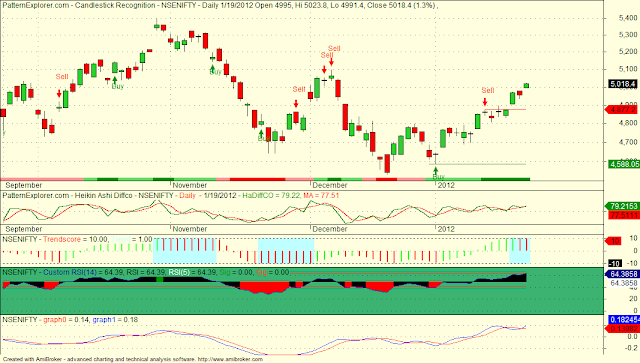Click the black 5,018.4 last price label
Viewport: 640px width, 363px height.
coord(622,84)
